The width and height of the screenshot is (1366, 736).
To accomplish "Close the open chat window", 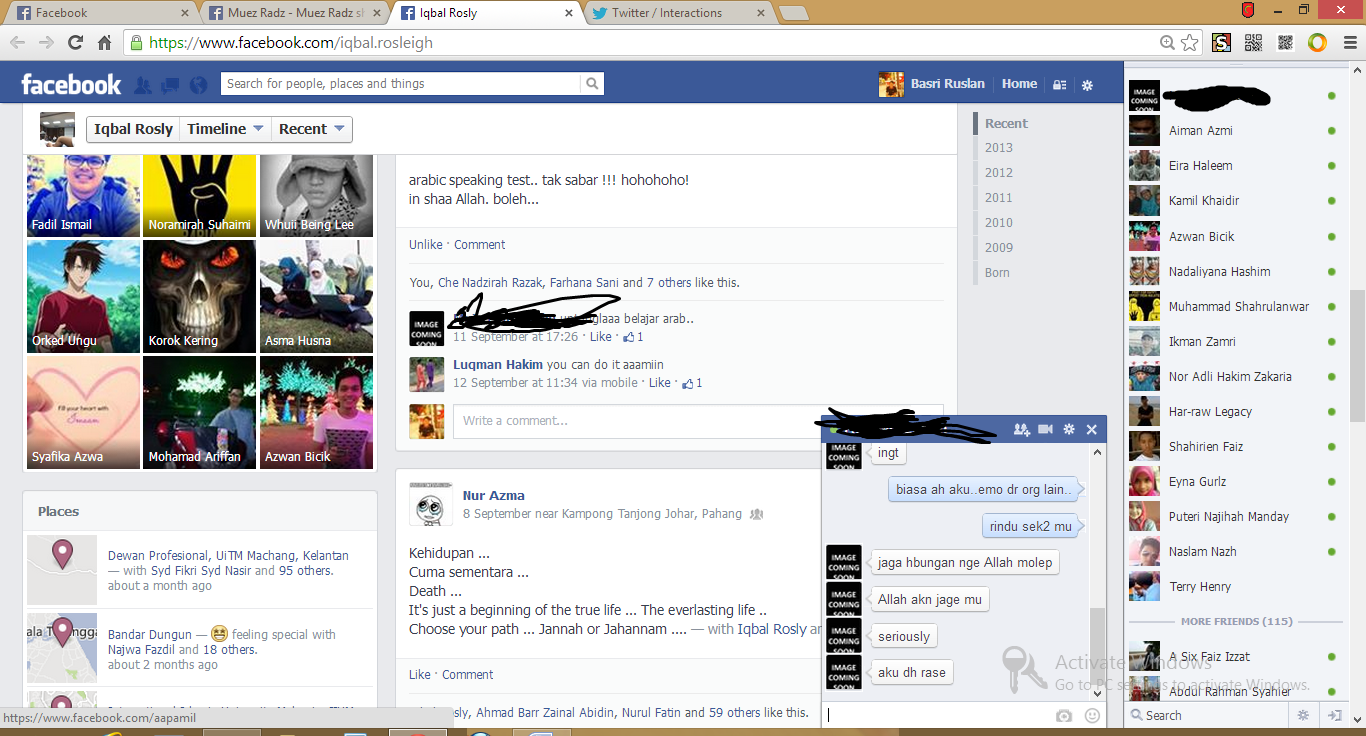I will tap(1092, 429).
